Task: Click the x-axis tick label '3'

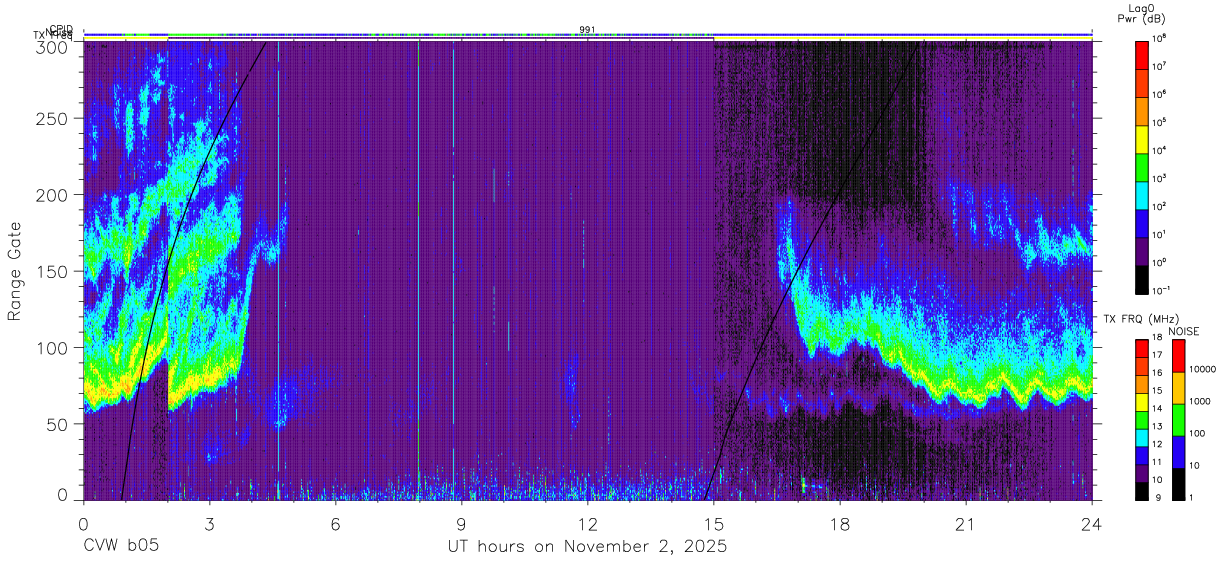Action: pos(210,523)
